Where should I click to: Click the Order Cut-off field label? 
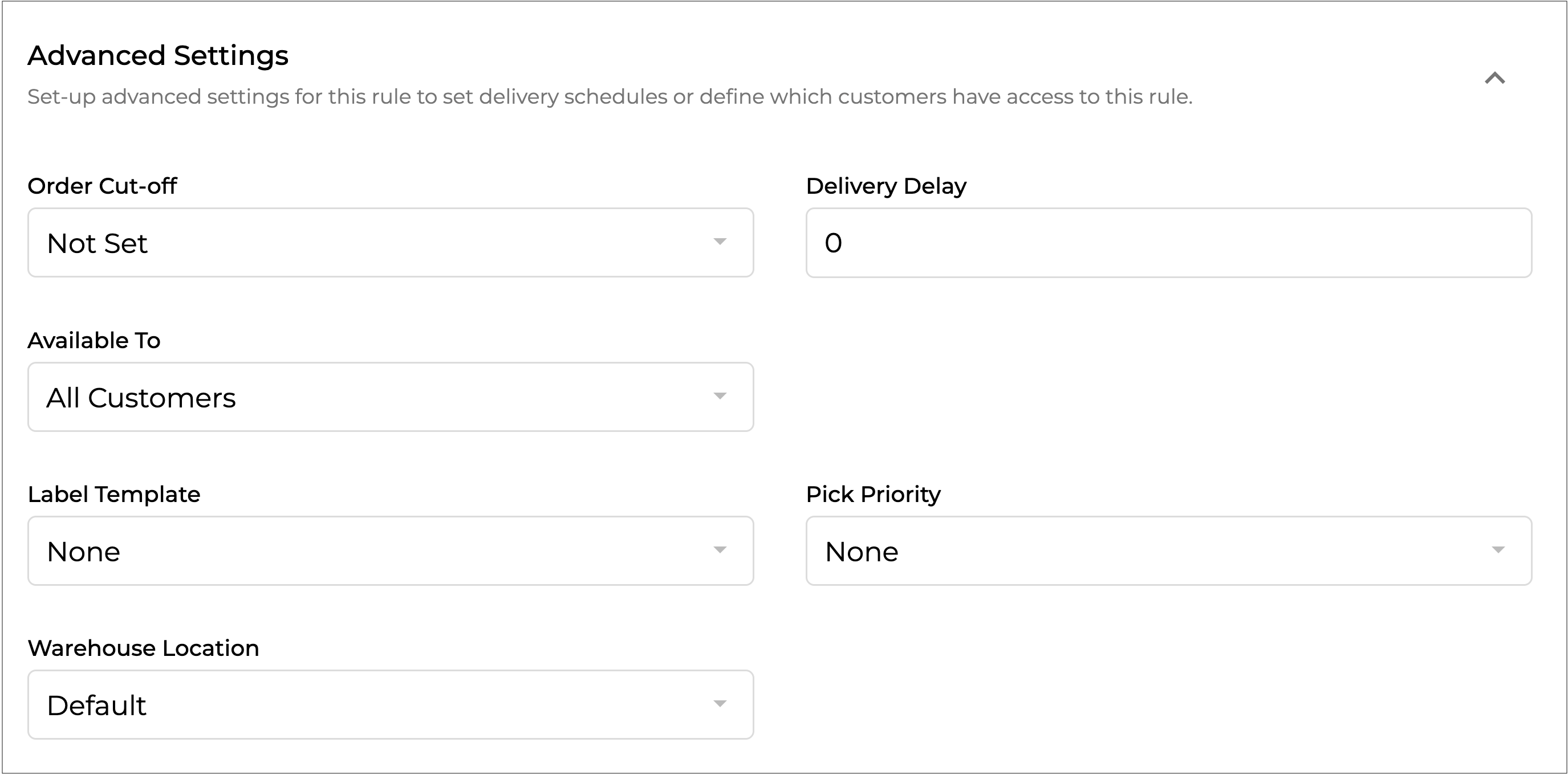tap(102, 186)
